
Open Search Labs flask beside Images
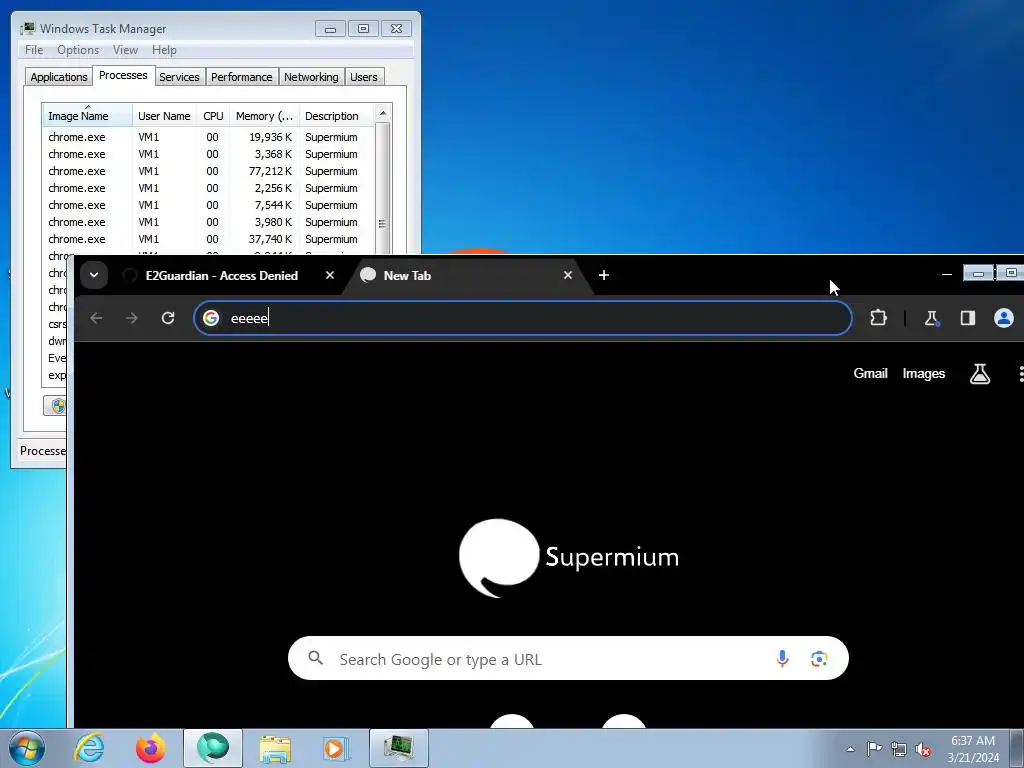pyautogui.click(x=980, y=374)
